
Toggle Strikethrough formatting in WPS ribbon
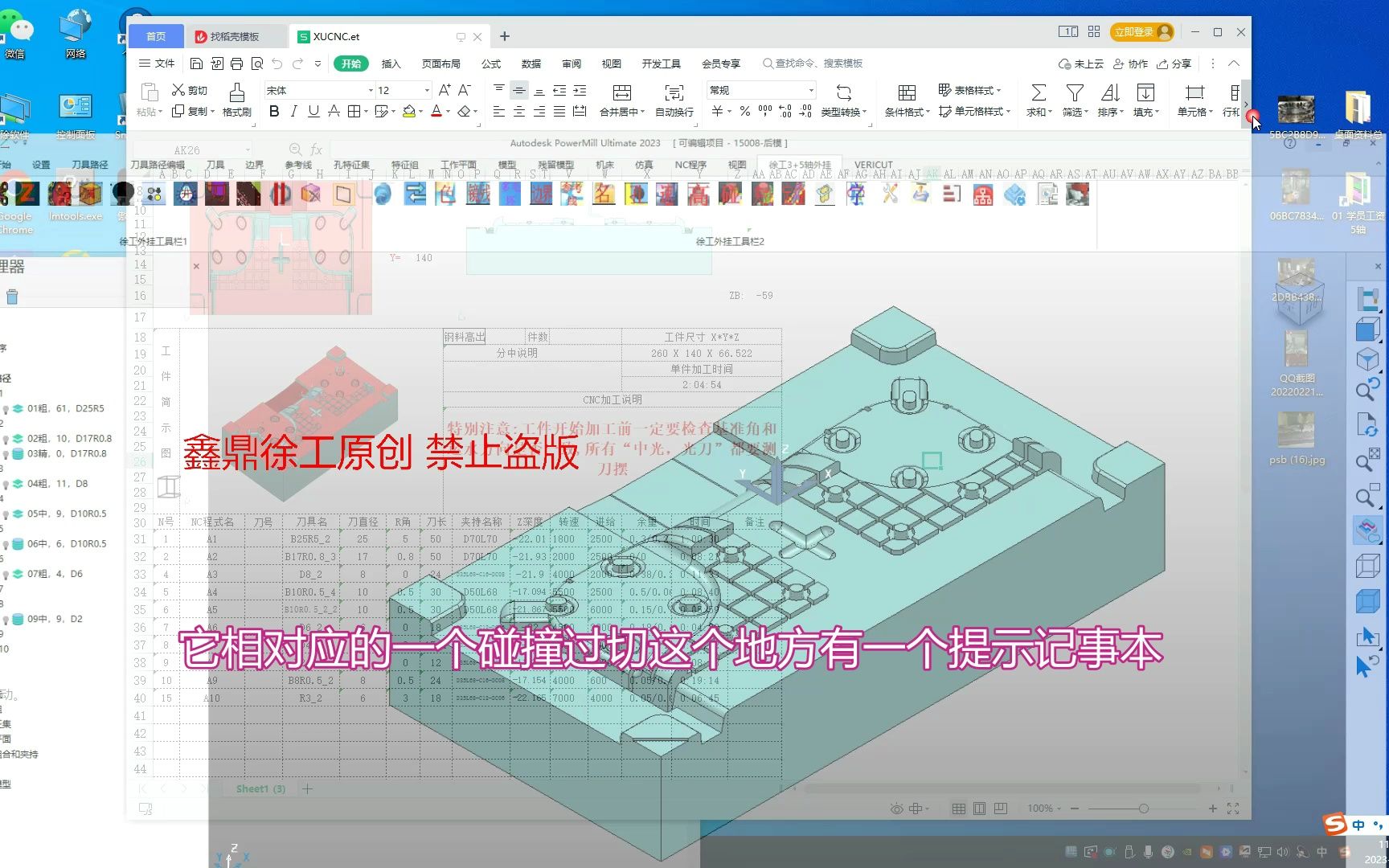pyautogui.click(x=334, y=112)
